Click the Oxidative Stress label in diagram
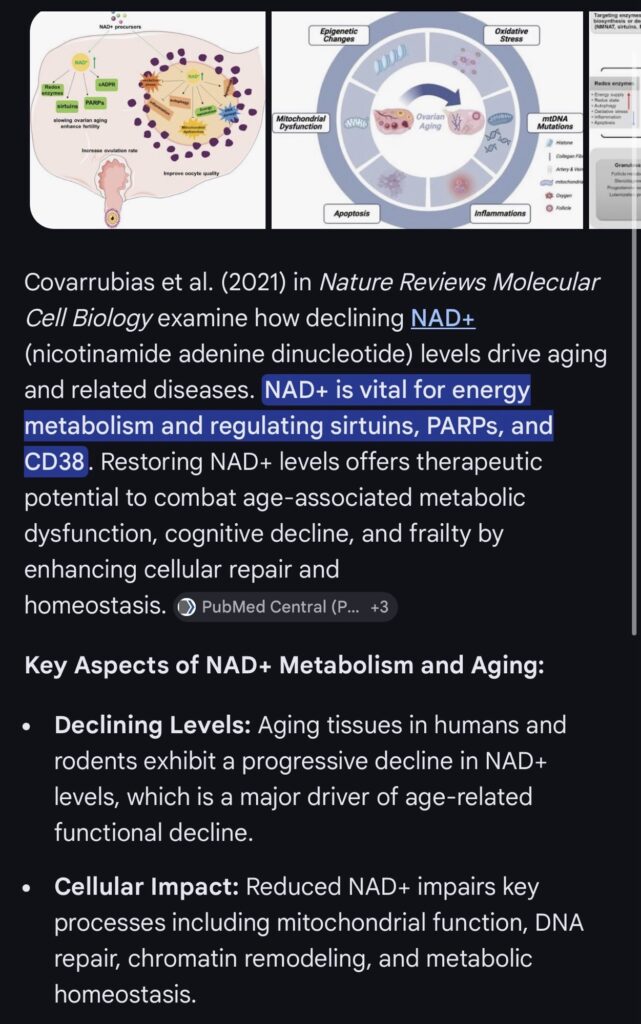The width and height of the screenshot is (641, 1024). [x=511, y=35]
